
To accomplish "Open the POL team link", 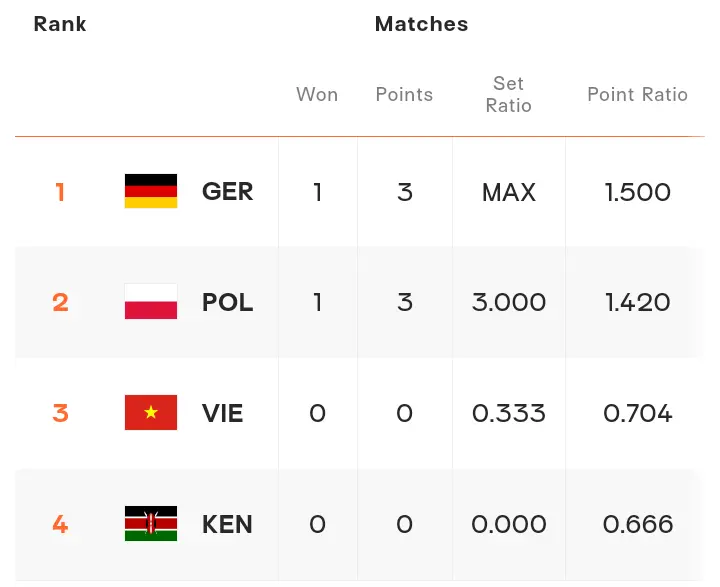I will [x=227, y=302].
